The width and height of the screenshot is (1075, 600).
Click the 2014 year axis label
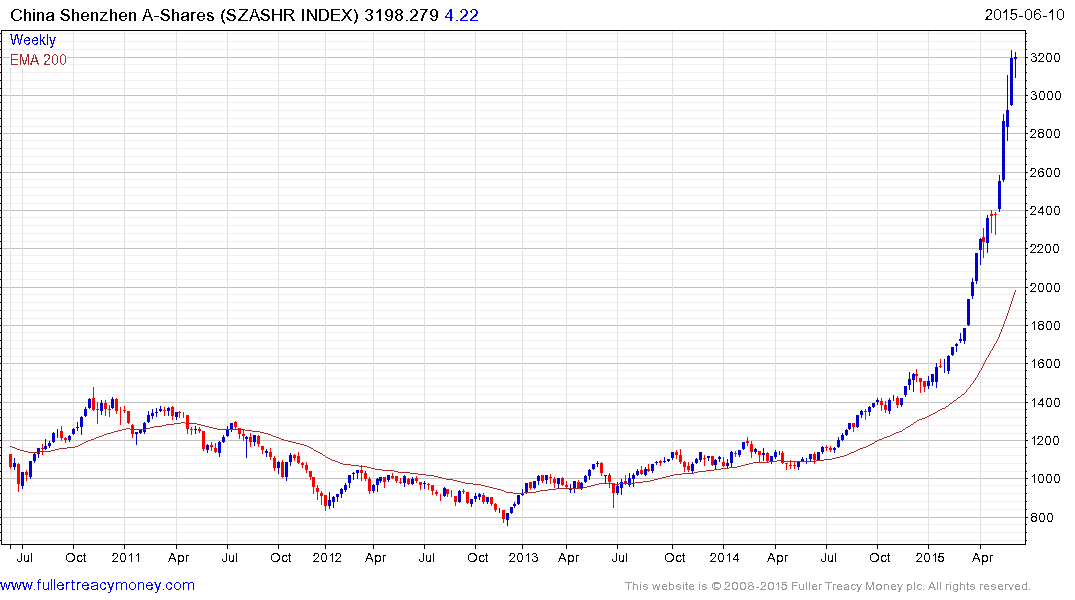tap(725, 557)
